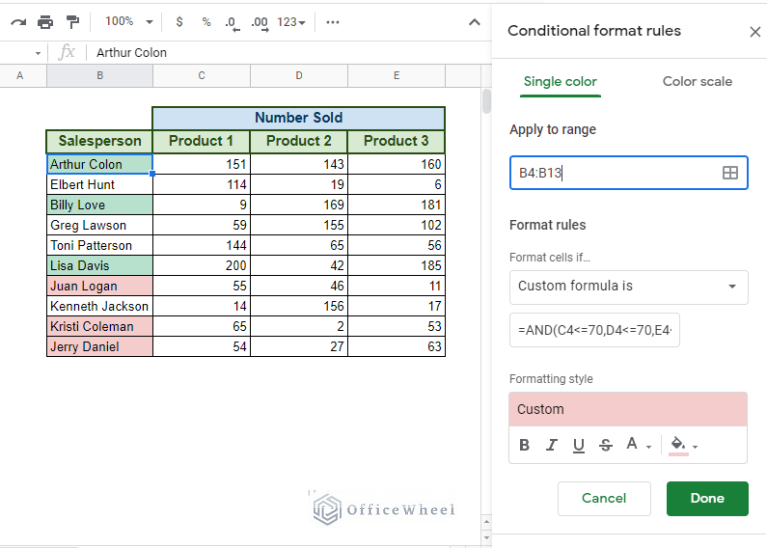Screen dimensions: 767x548
Task: Toggle underline in formatting style
Action: [x=578, y=445]
